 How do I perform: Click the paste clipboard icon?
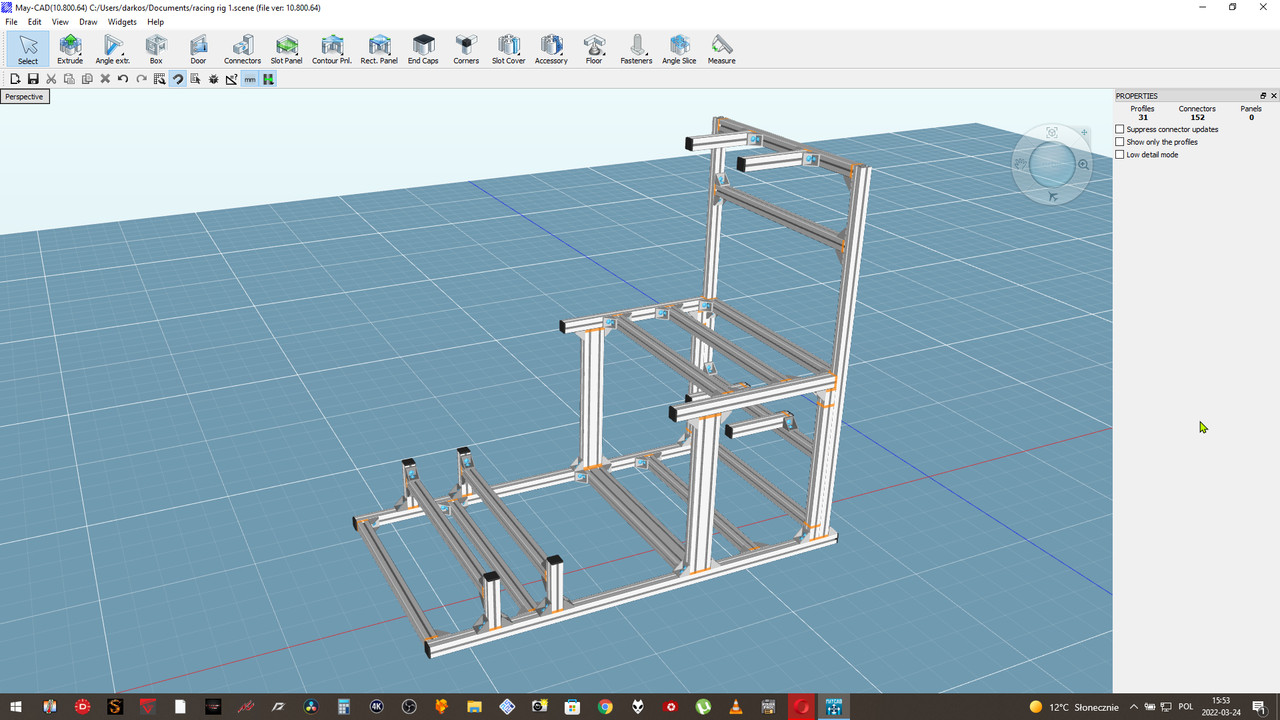[69, 79]
